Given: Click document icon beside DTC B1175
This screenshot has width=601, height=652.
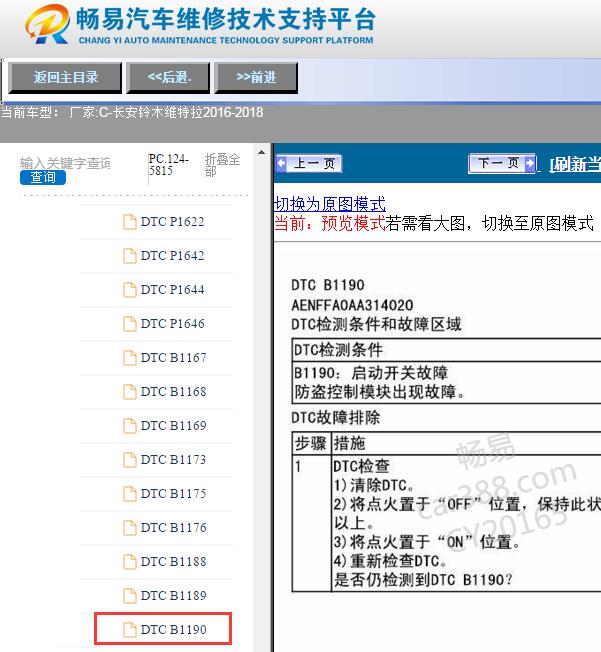Looking at the screenshot, I should point(130,494).
